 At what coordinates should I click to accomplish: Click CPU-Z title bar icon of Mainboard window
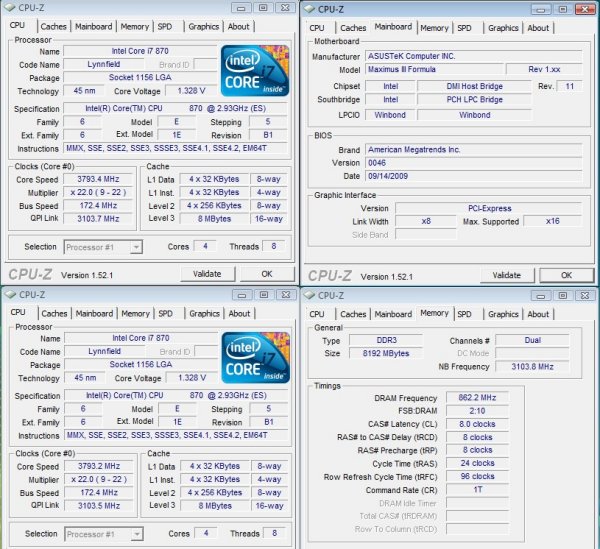point(310,9)
